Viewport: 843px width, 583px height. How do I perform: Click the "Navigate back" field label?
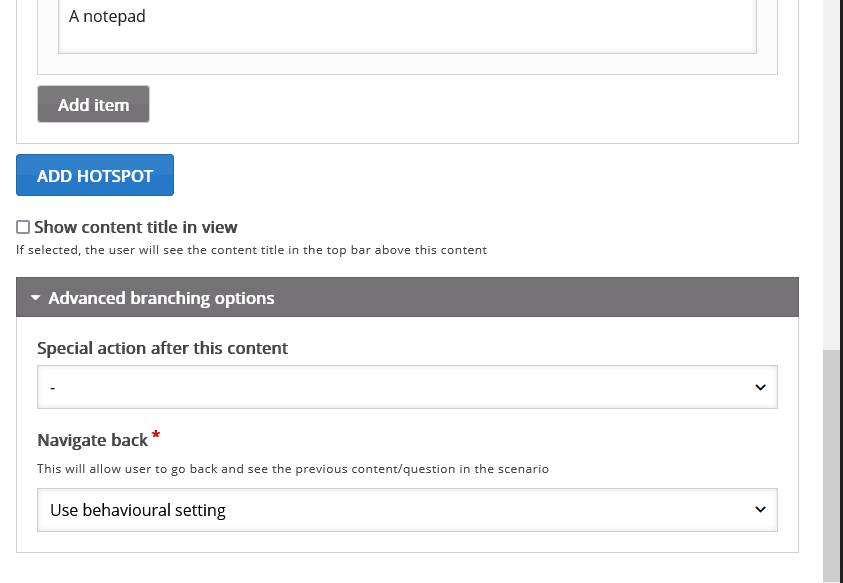(x=92, y=440)
